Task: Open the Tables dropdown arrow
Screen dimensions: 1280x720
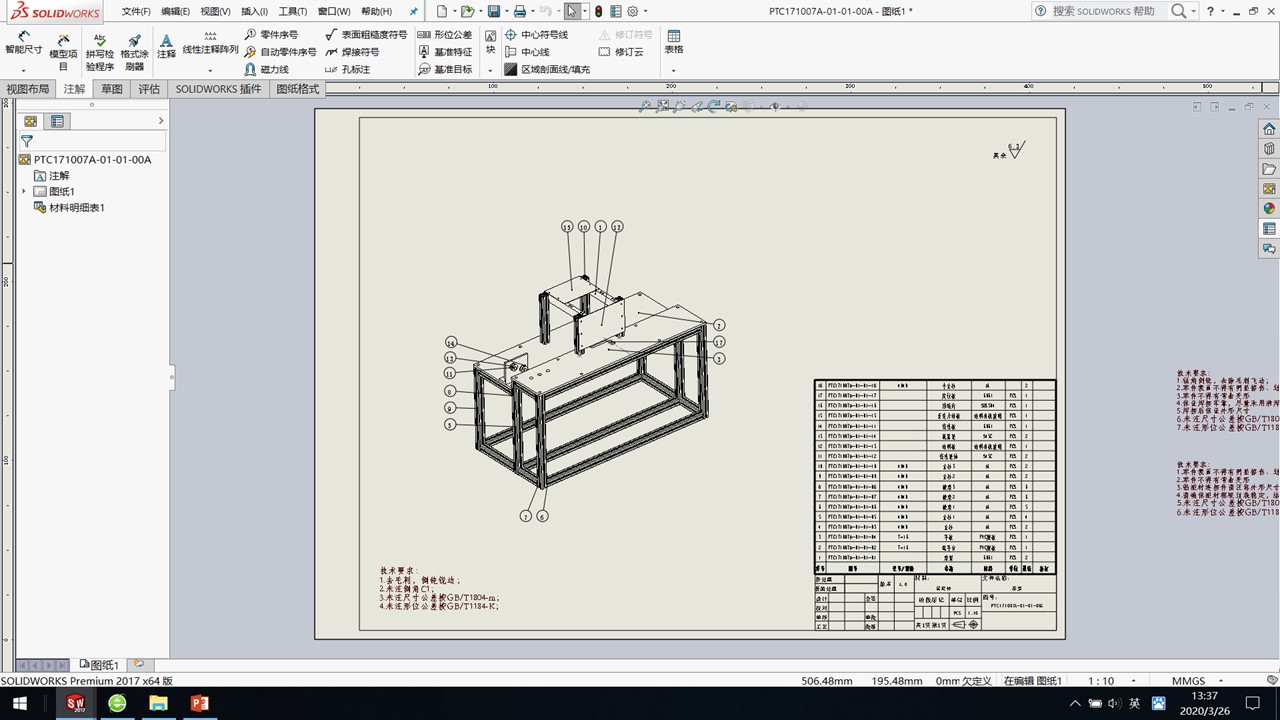Action: tap(674, 71)
